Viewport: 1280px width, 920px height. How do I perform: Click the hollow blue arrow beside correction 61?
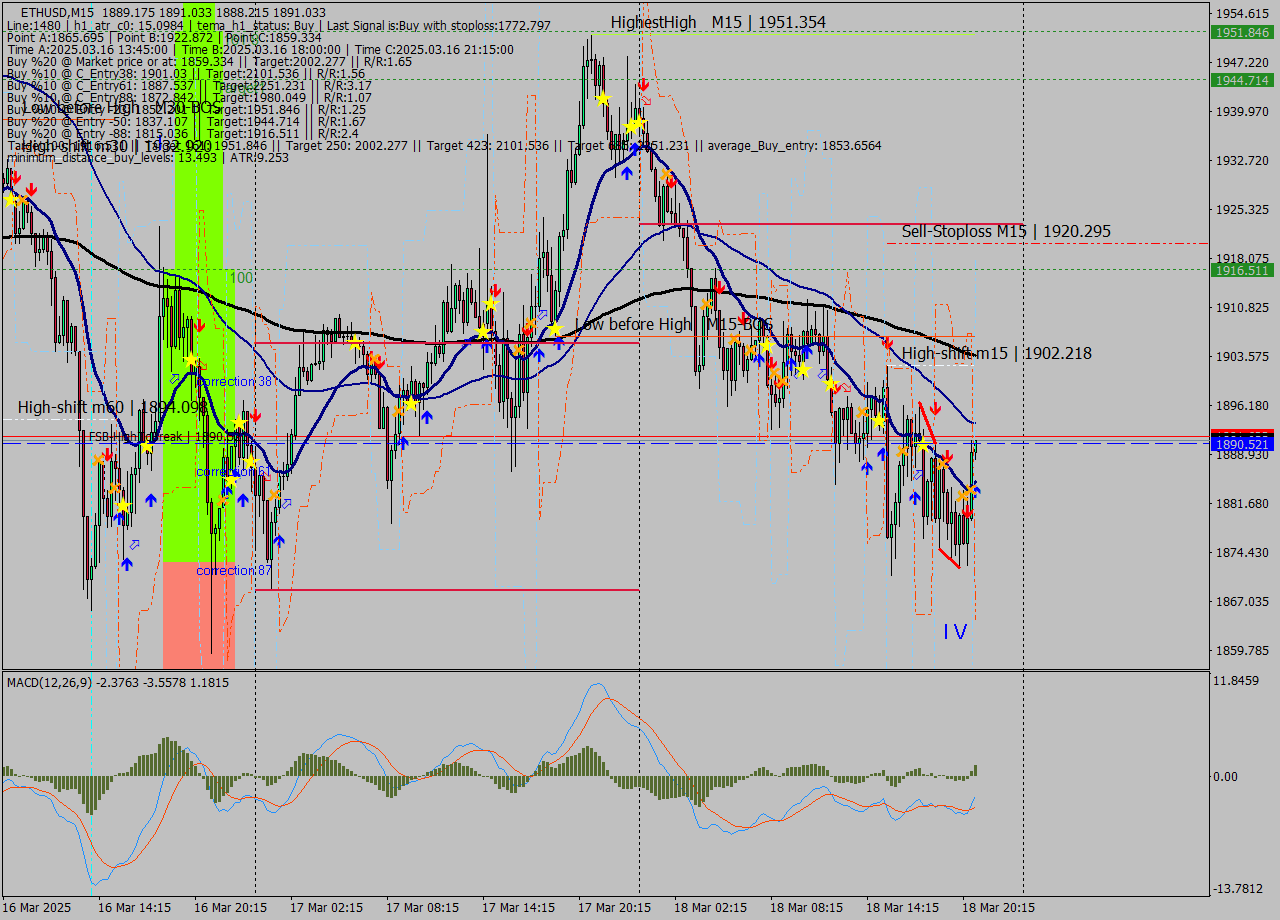287,503
